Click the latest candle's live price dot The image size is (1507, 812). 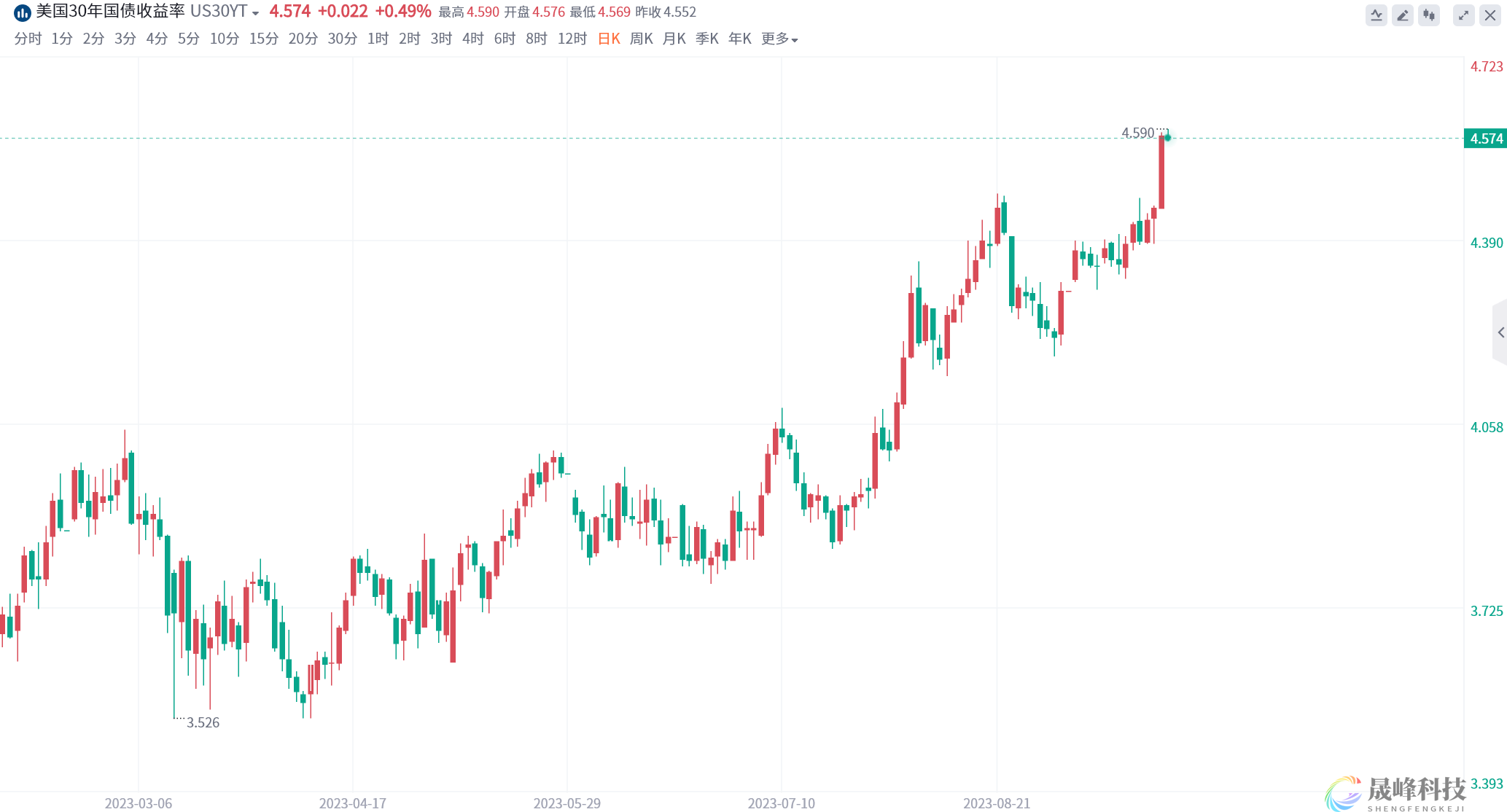point(1167,138)
